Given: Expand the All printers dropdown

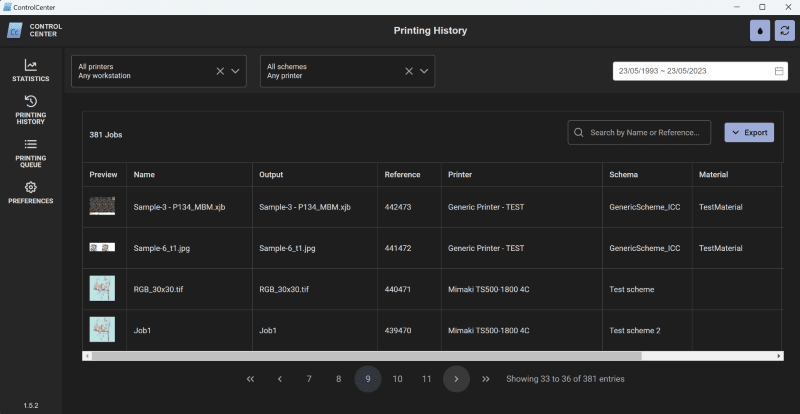Looking at the screenshot, I should [x=236, y=71].
